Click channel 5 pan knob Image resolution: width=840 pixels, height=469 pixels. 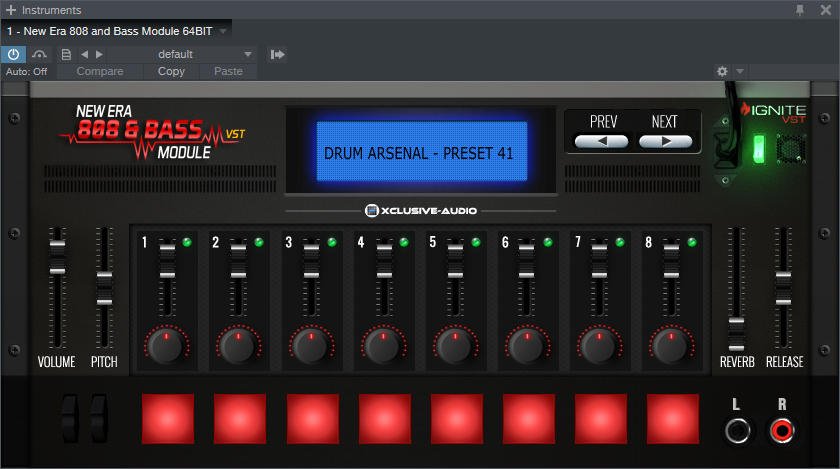(x=455, y=345)
